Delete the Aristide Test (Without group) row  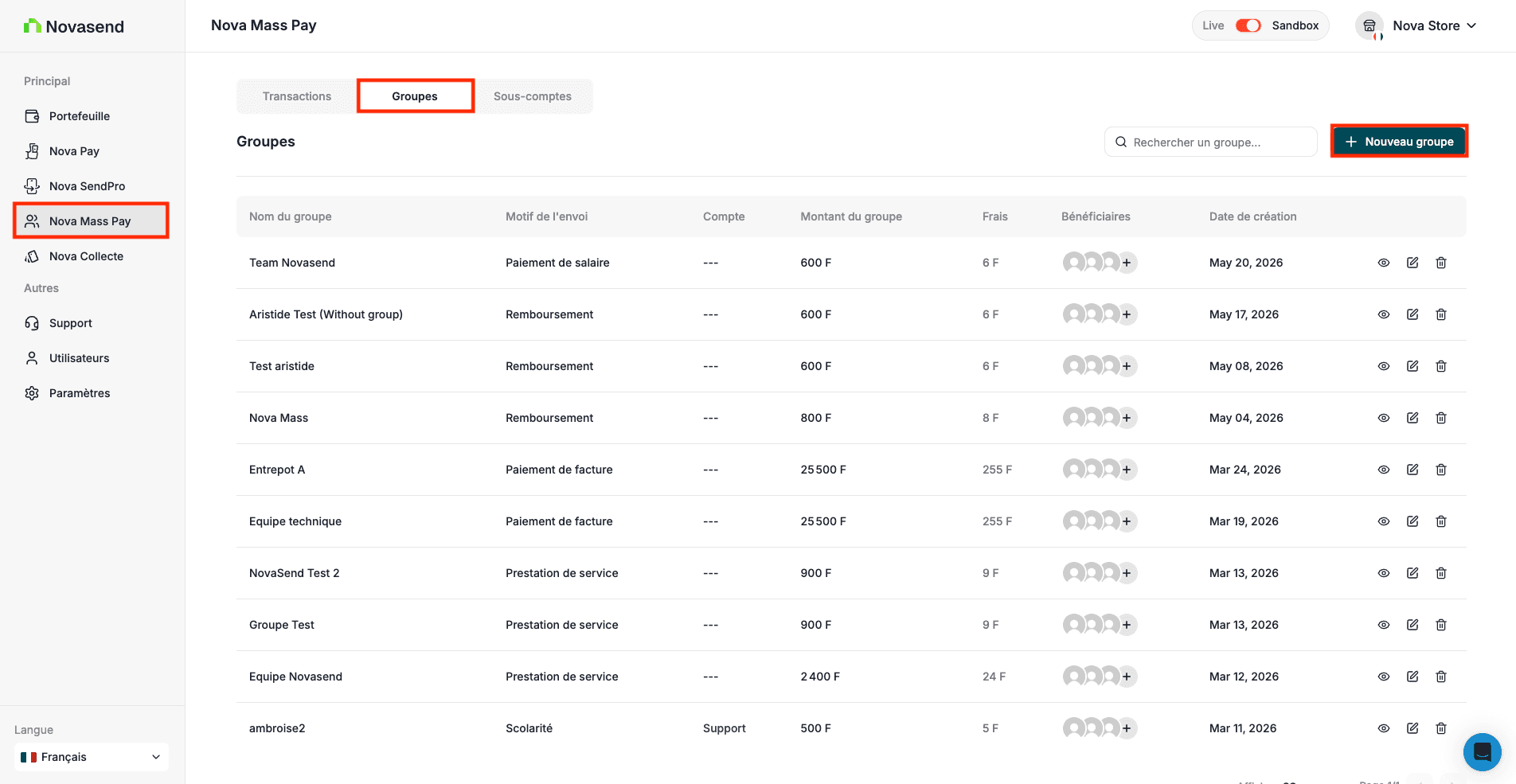[x=1441, y=314]
